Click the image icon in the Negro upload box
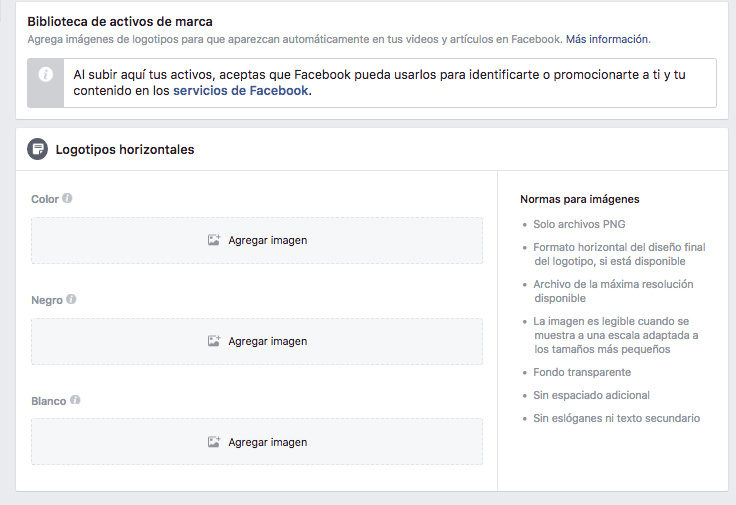Viewport: 736px width, 505px height. [x=213, y=341]
